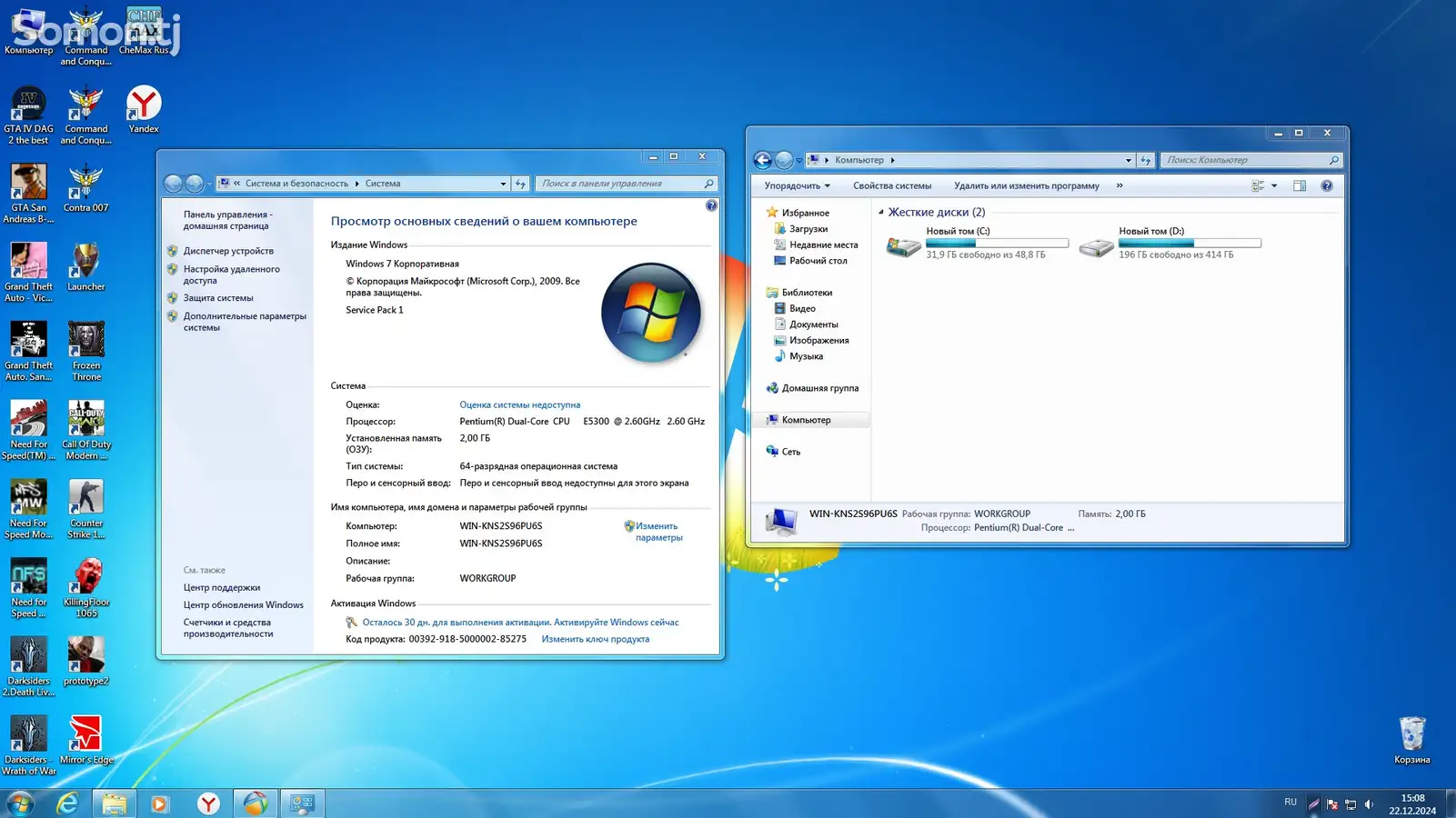Viewport: 1456px width, 818px height.
Task: Click the volume icon in system tray
Action: (x=1369, y=804)
